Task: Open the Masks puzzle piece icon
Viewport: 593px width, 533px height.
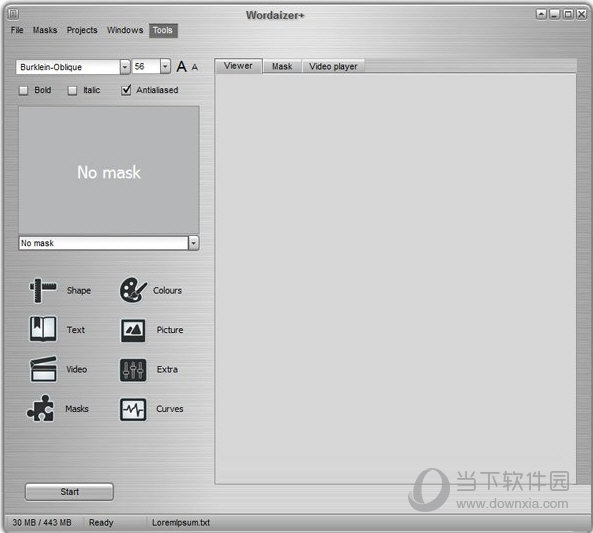Action: [x=40, y=409]
